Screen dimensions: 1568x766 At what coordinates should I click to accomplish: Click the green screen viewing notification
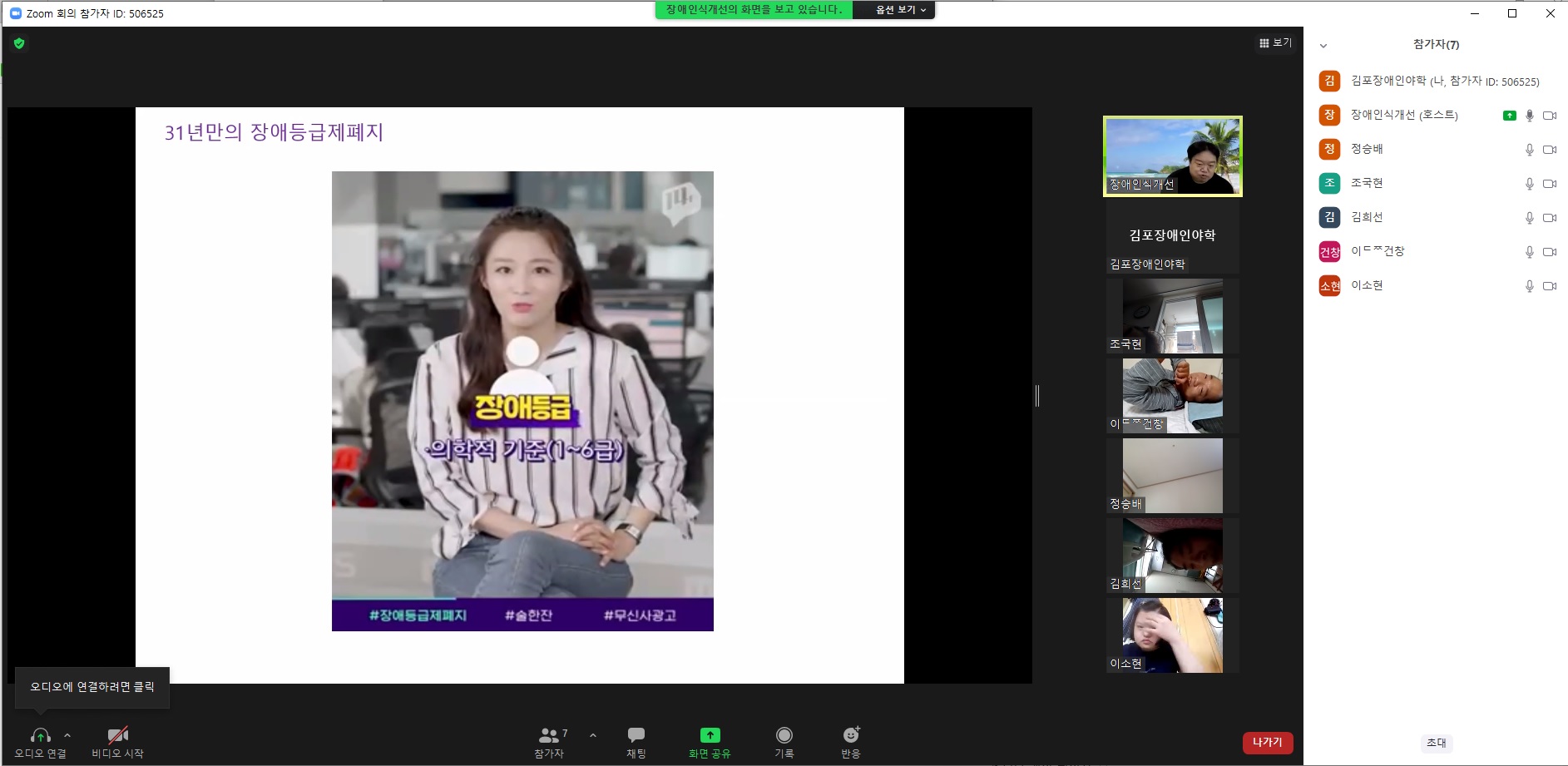coord(754,10)
